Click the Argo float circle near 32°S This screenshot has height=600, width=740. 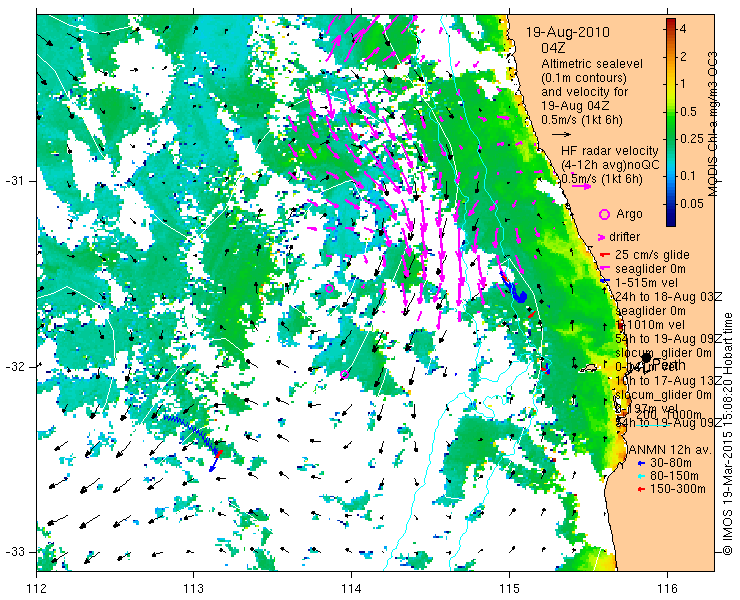(x=345, y=375)
